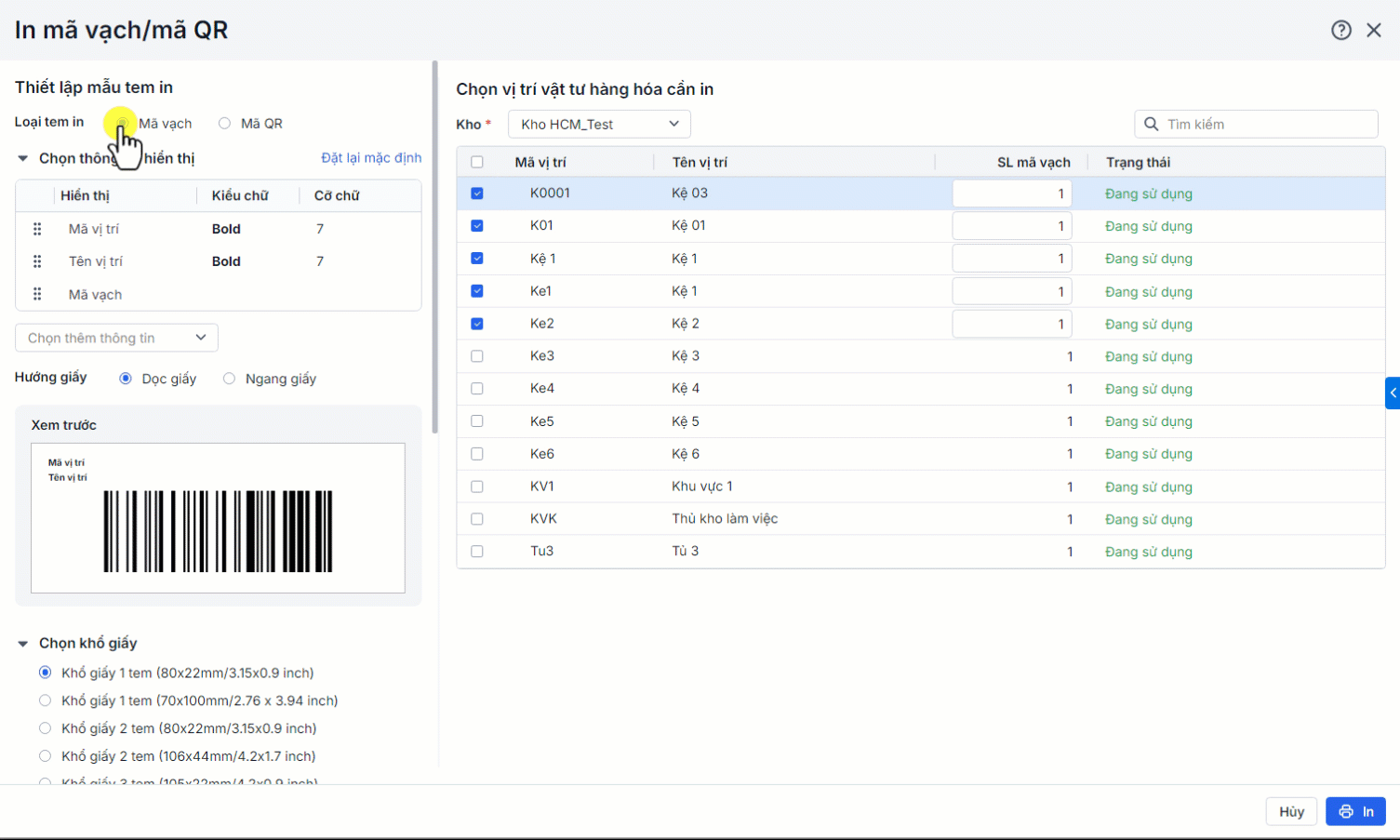Viewport: 1400px width, 840px height.
Task: Choose Ngang giấy paper orientation
Action: pyautogui.click(x=230, y=379)
